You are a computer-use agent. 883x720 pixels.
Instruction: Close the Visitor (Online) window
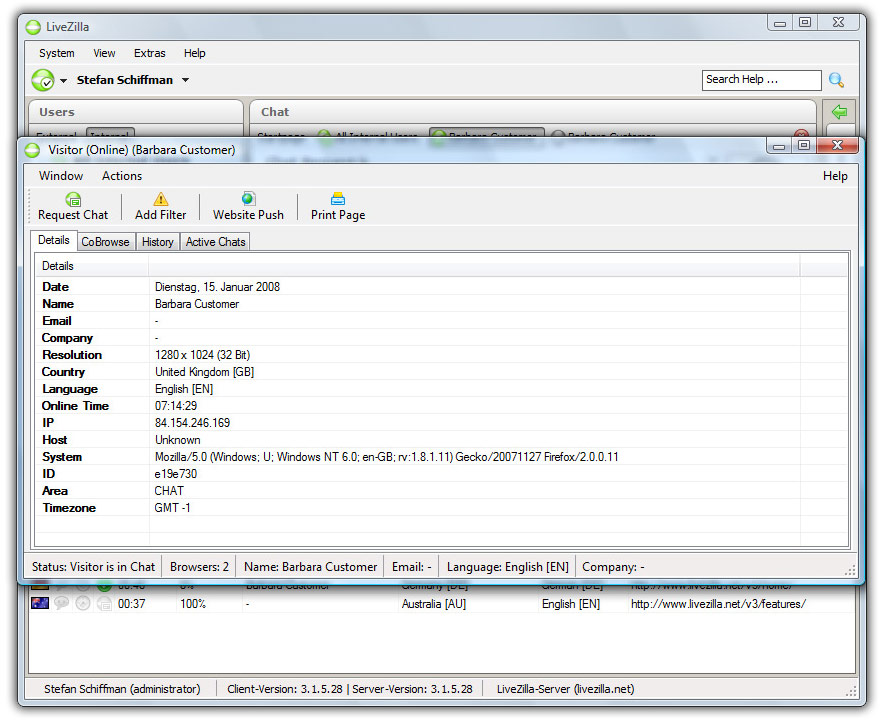coord(837,146)
